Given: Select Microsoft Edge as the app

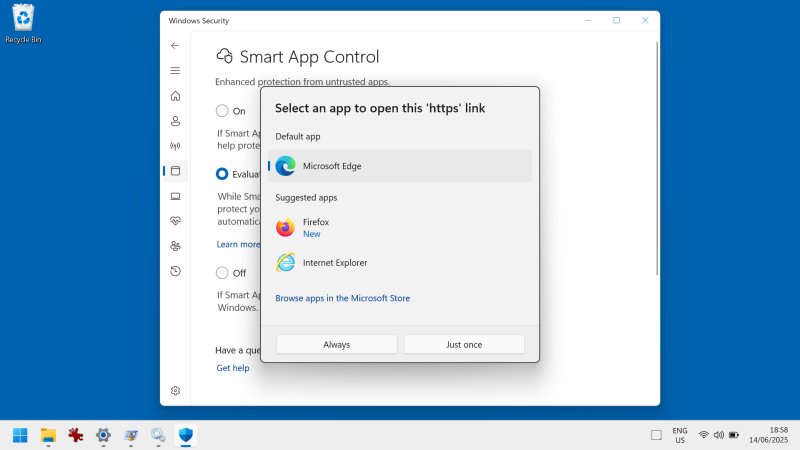Looking at the screenshot, I should tap(400, 166).
